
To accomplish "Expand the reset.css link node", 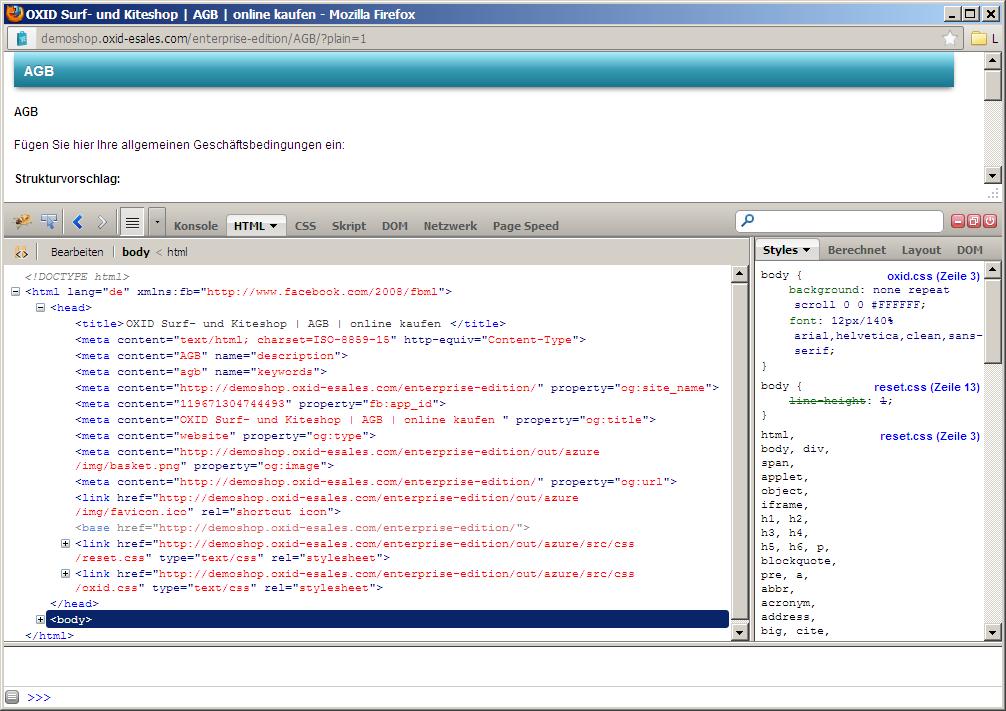I will tap(66, 544).
